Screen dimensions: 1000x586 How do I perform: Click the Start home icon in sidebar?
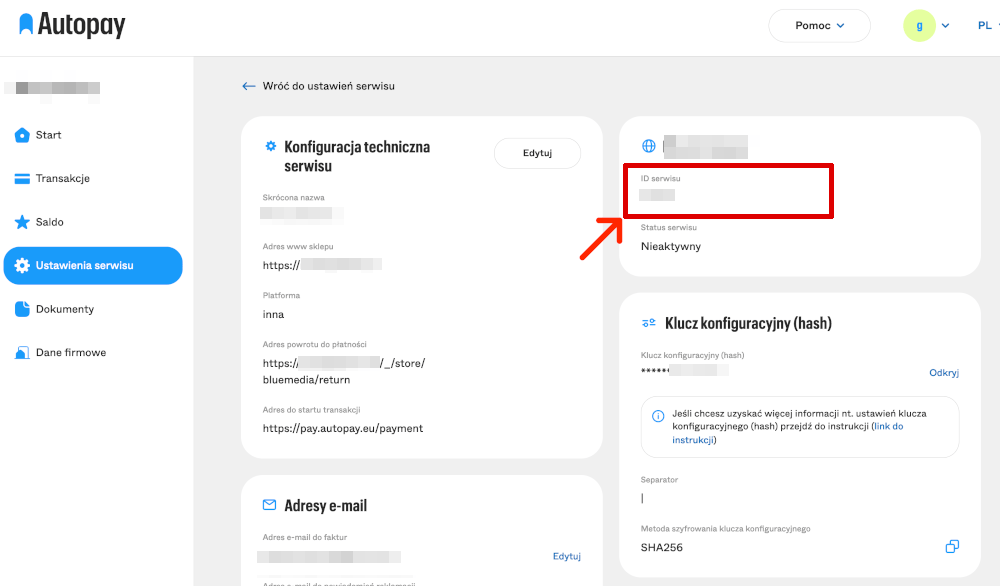coord(22,135)
